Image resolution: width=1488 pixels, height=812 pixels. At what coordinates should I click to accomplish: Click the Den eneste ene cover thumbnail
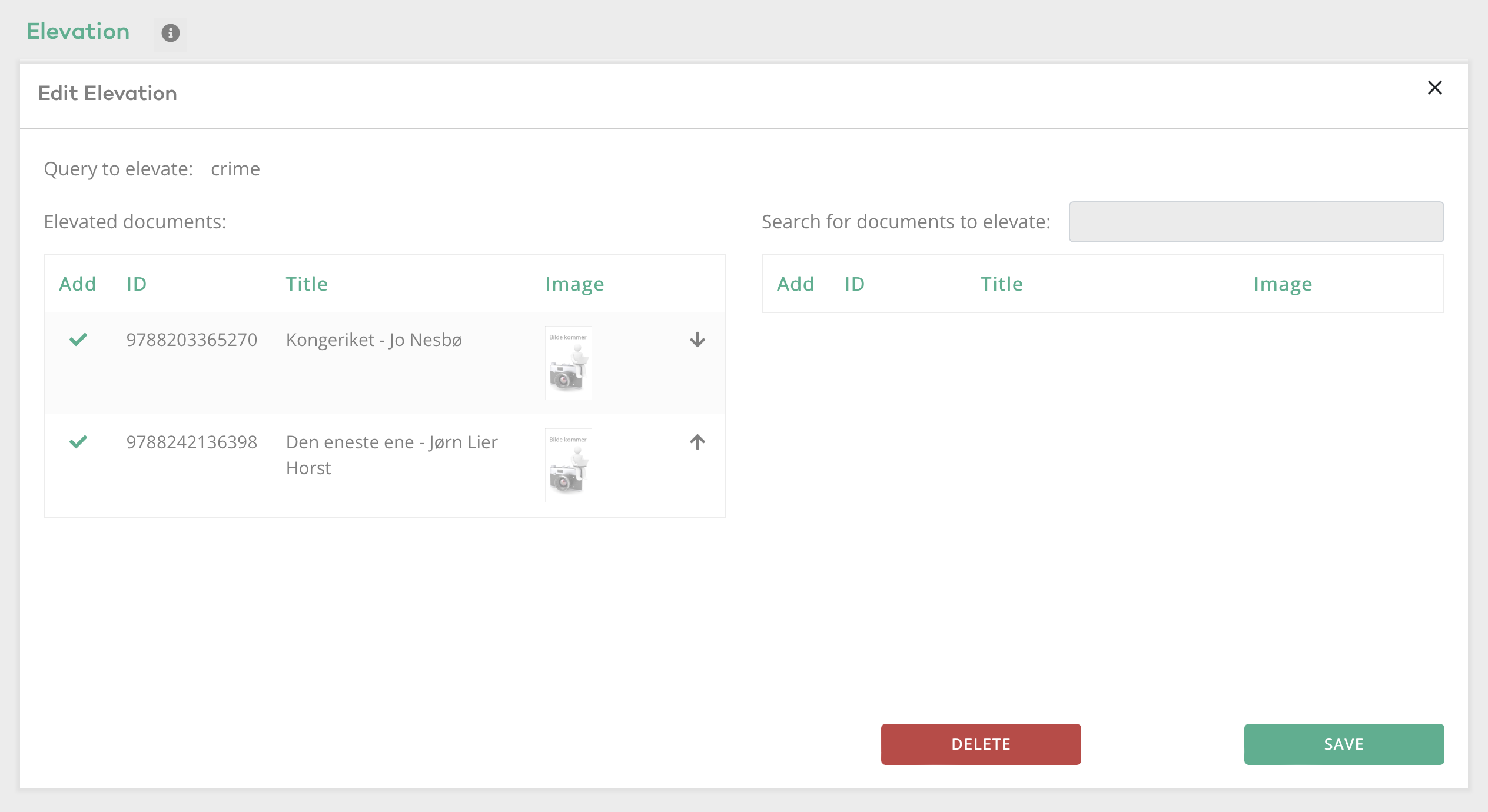568,465
